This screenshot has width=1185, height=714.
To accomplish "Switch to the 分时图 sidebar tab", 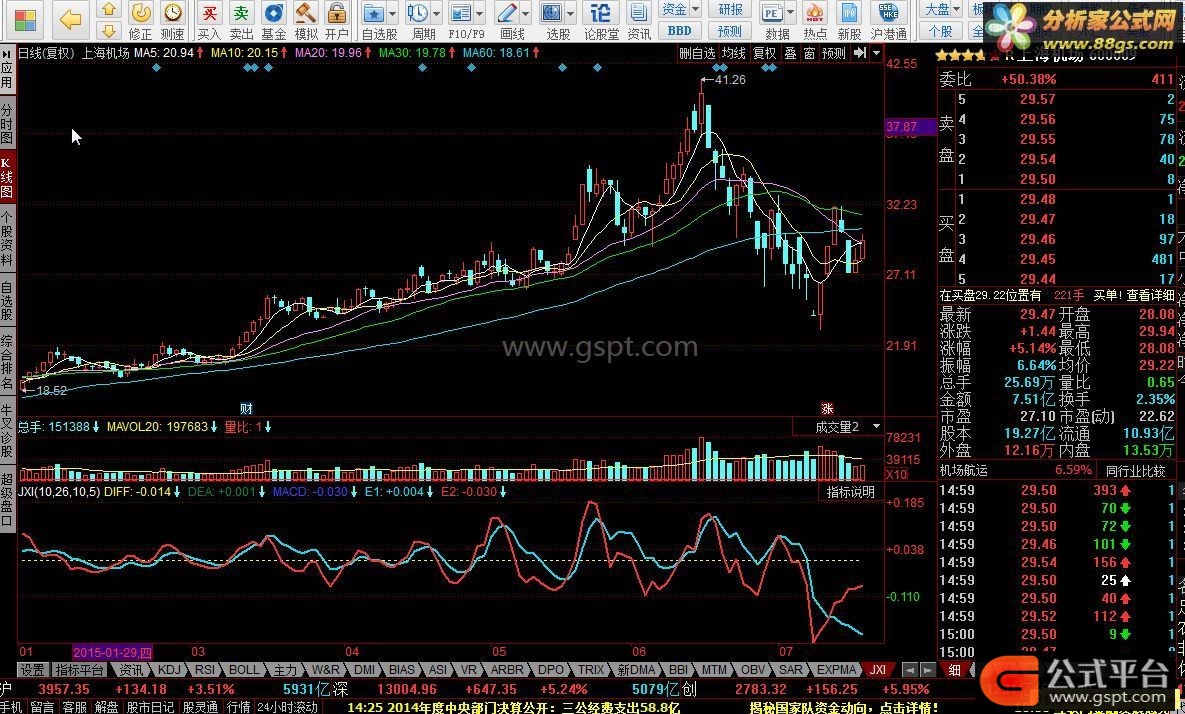I will (7, 123).
